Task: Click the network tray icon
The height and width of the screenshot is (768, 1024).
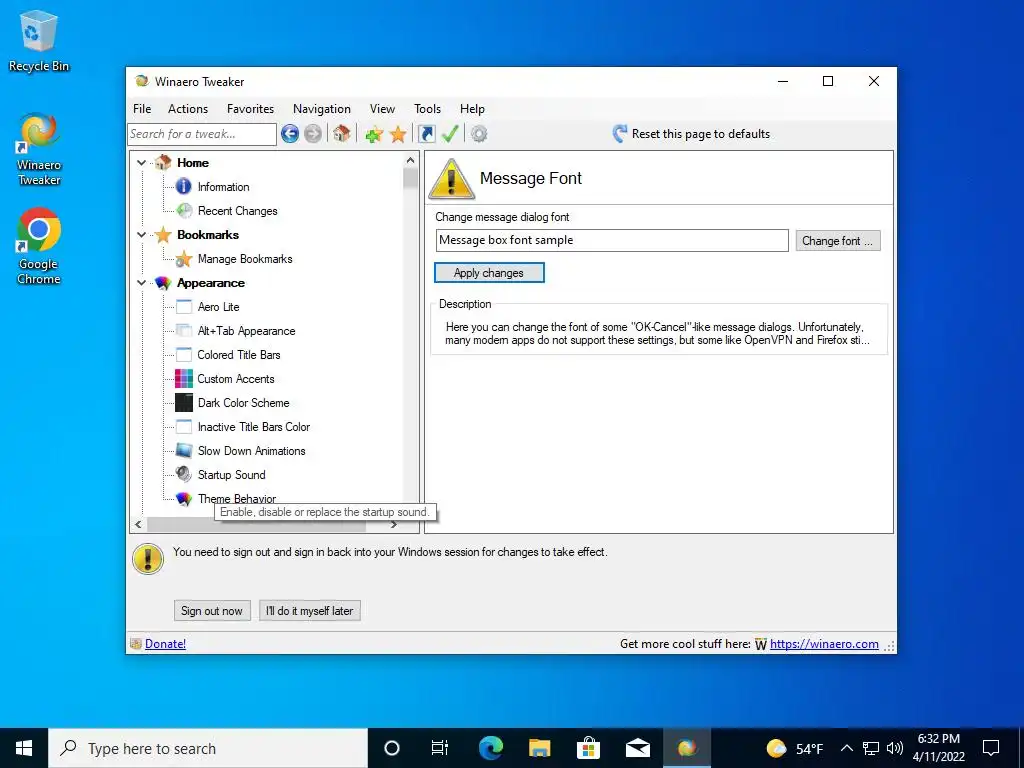Action: tap(871, 748)
